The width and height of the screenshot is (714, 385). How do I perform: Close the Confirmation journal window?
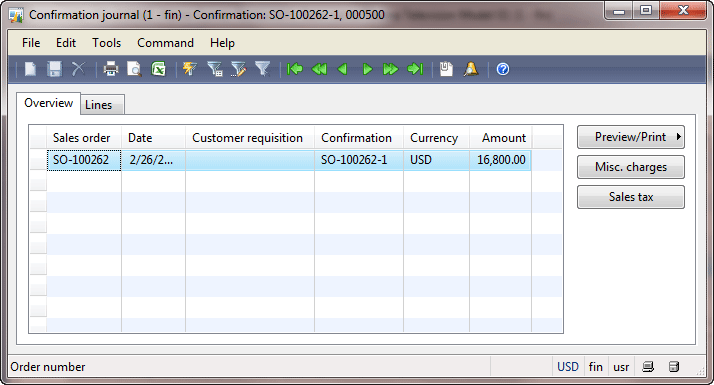[683, 10]
